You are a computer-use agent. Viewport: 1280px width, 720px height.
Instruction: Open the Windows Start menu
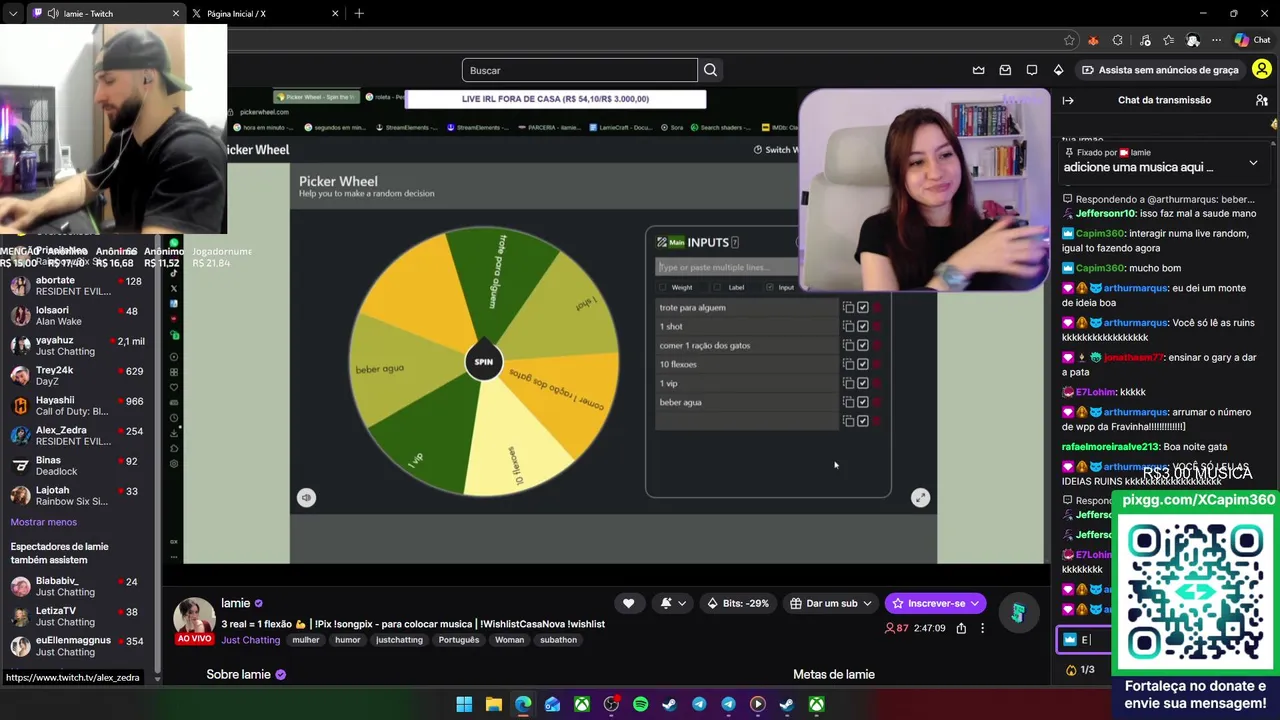click(464, 704)
